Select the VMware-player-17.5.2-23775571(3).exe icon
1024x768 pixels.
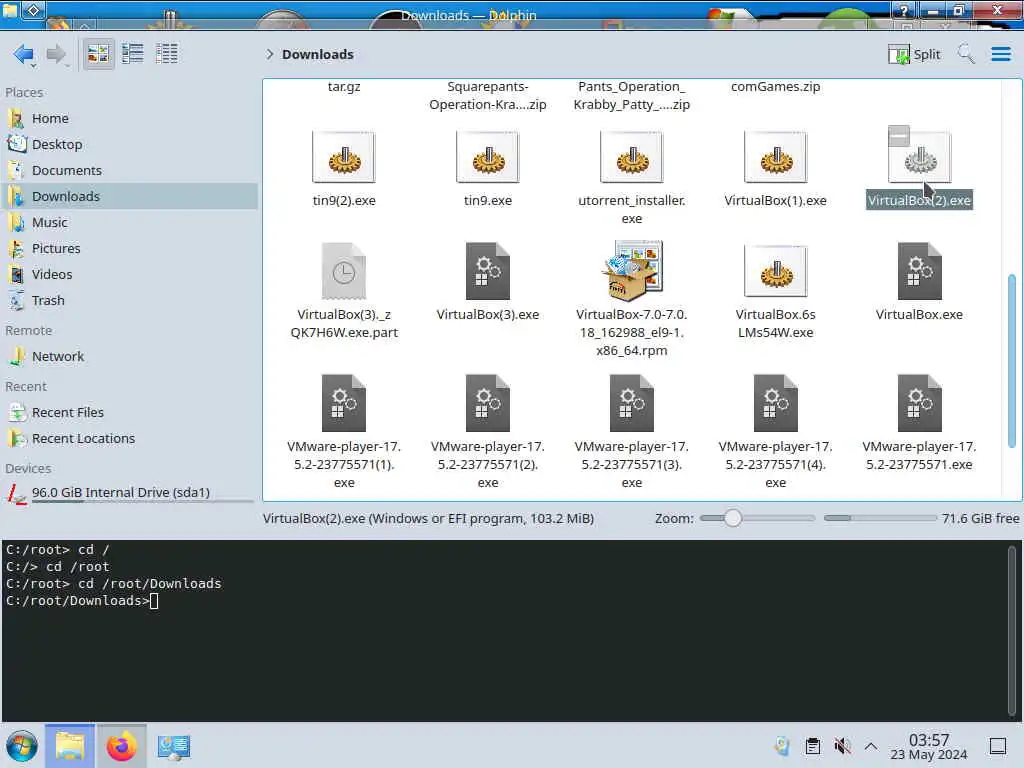[x=632, y=403]
